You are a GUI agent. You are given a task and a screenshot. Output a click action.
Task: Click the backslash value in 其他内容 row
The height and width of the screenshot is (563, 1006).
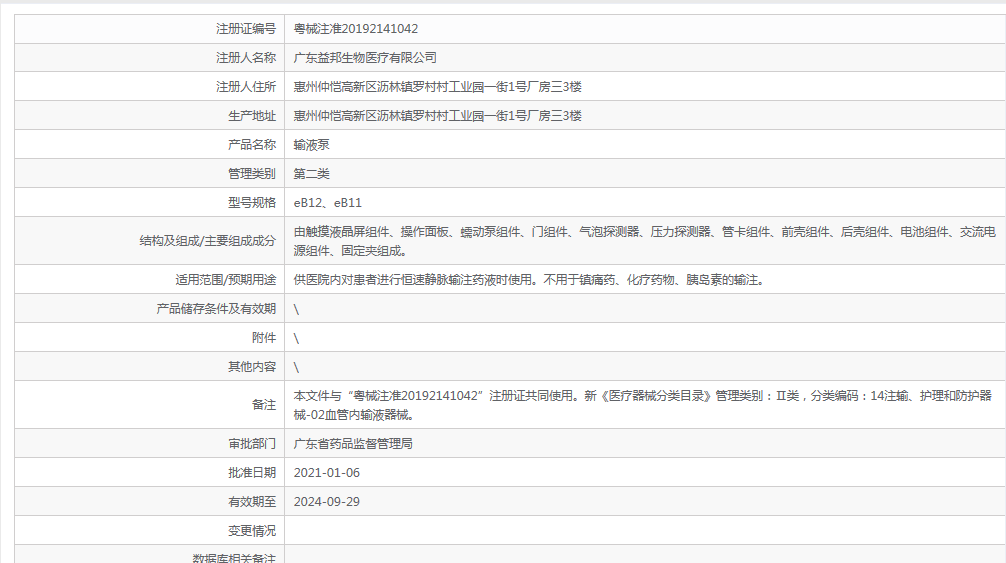tap(296, 367)
